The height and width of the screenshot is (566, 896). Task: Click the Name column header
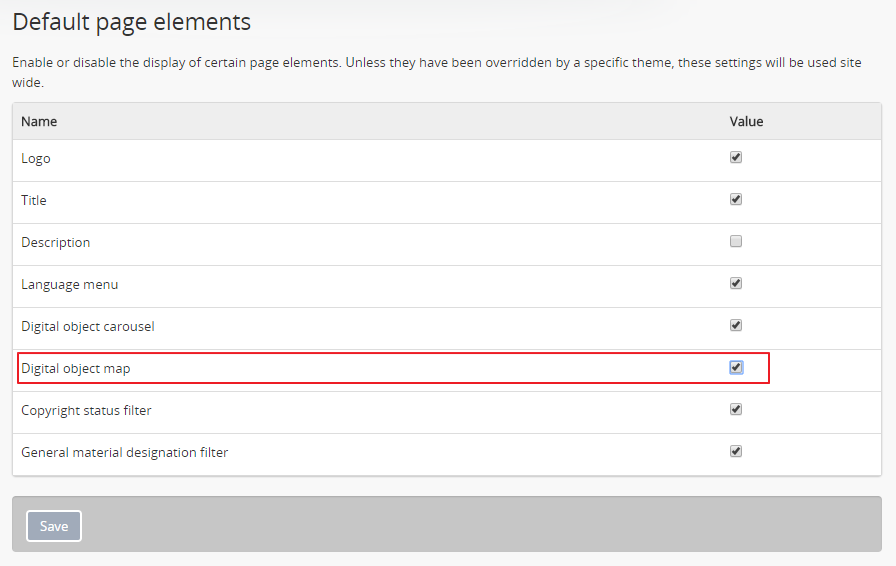tap(39, 122)
